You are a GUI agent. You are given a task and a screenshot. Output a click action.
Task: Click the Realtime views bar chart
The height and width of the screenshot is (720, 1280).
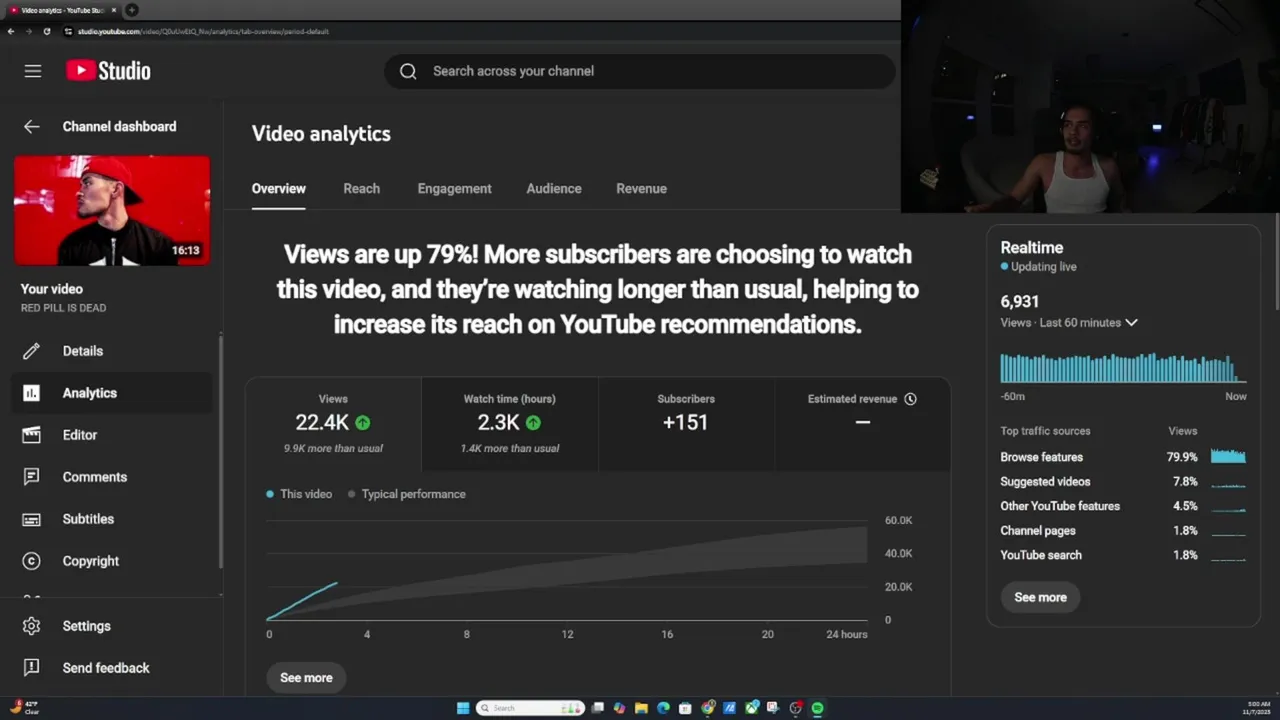tap(1123, 367)
